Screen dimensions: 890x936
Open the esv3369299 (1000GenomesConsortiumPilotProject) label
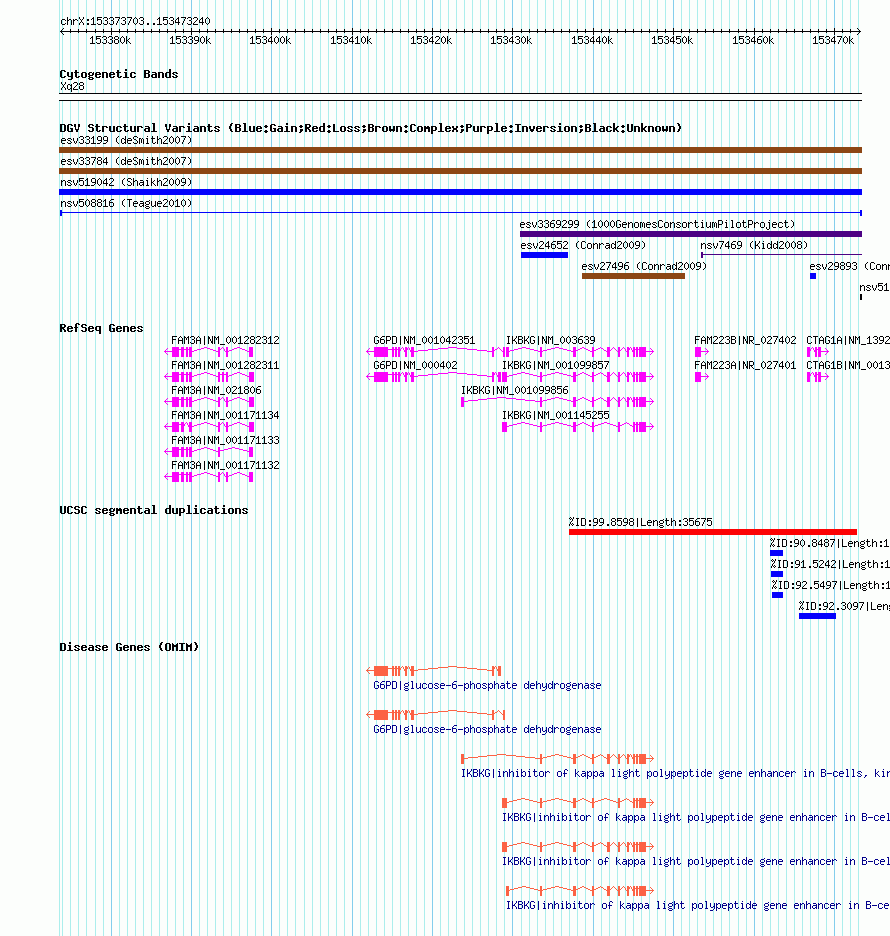pyautogui.click(x=657, y=224)
